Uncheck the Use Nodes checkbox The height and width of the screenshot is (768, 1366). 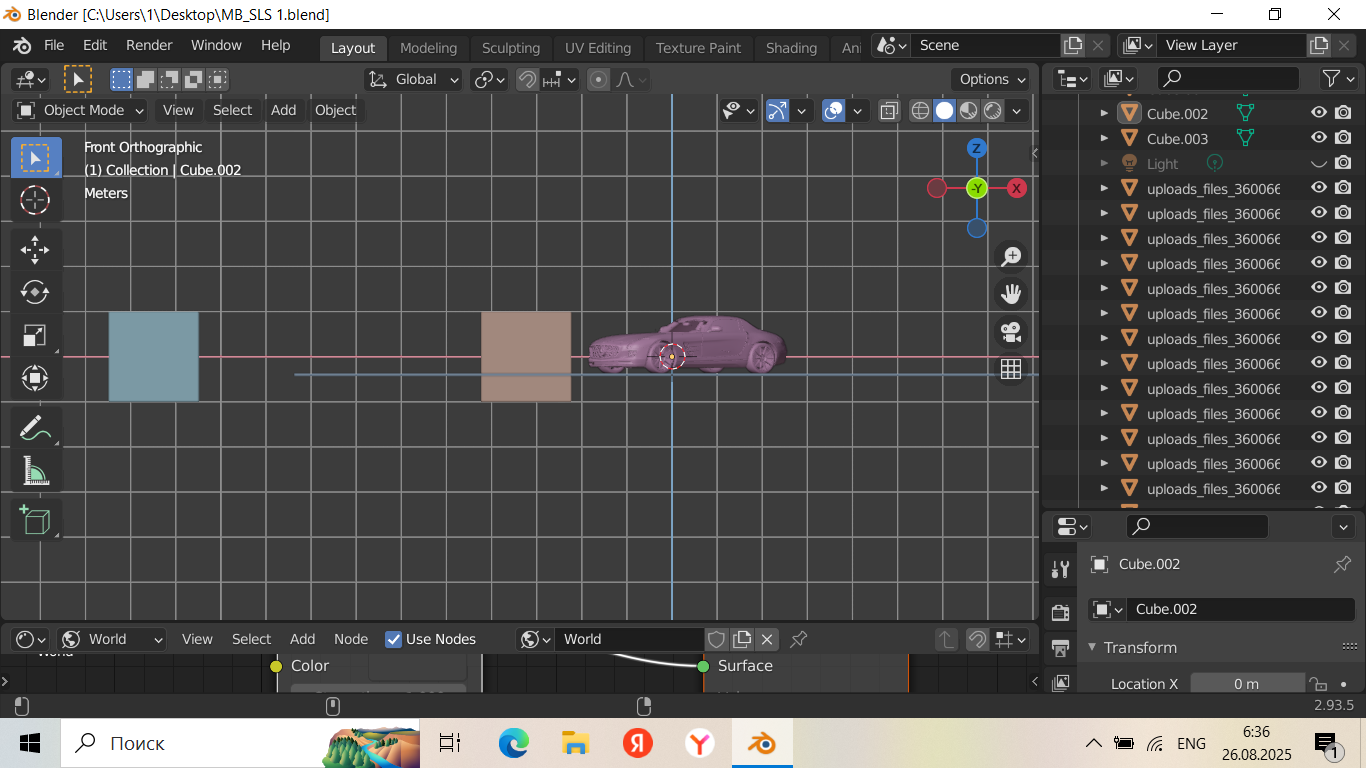[x=393, y=639]
